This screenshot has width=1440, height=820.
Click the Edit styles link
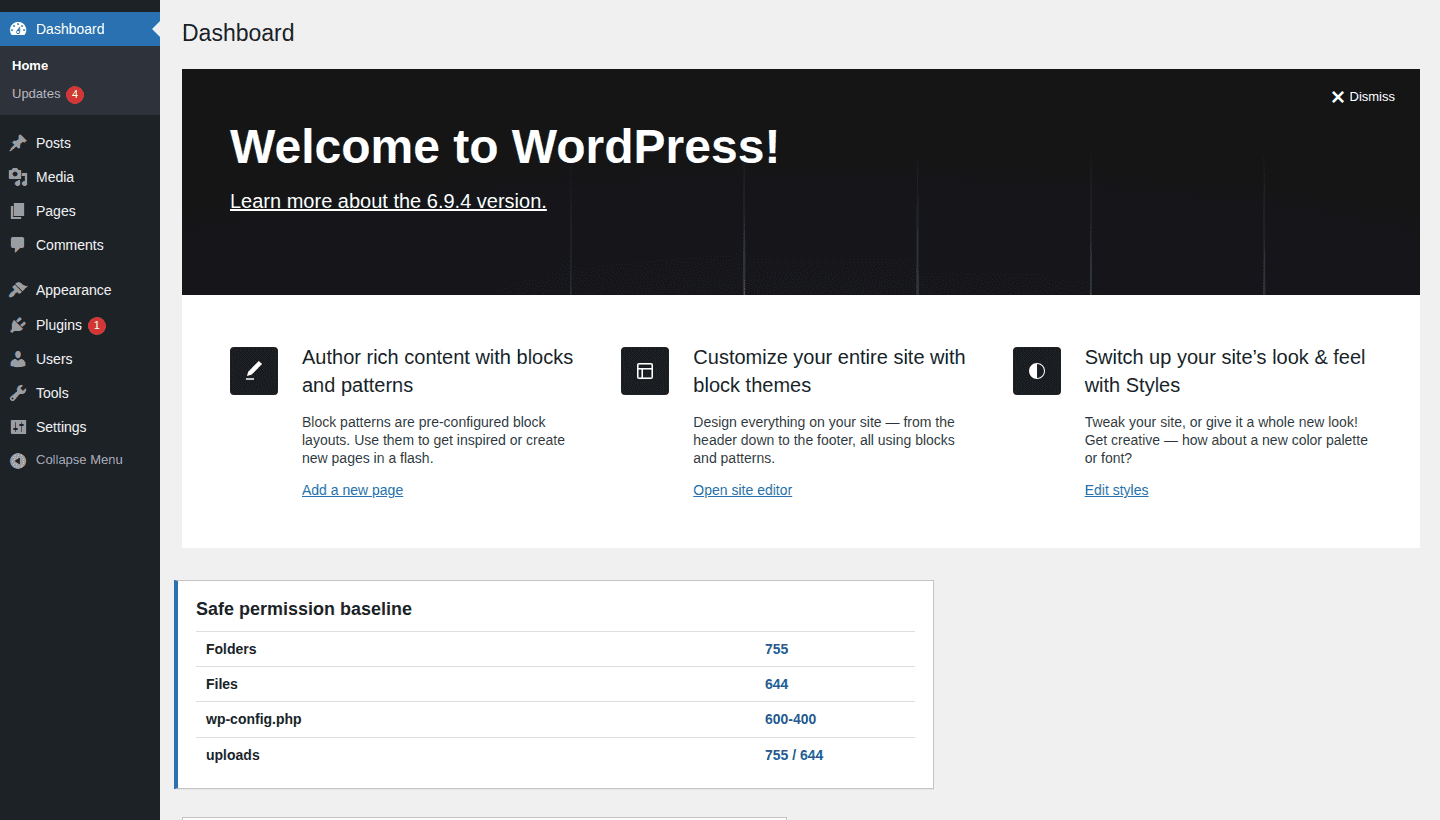point(1116,490)
